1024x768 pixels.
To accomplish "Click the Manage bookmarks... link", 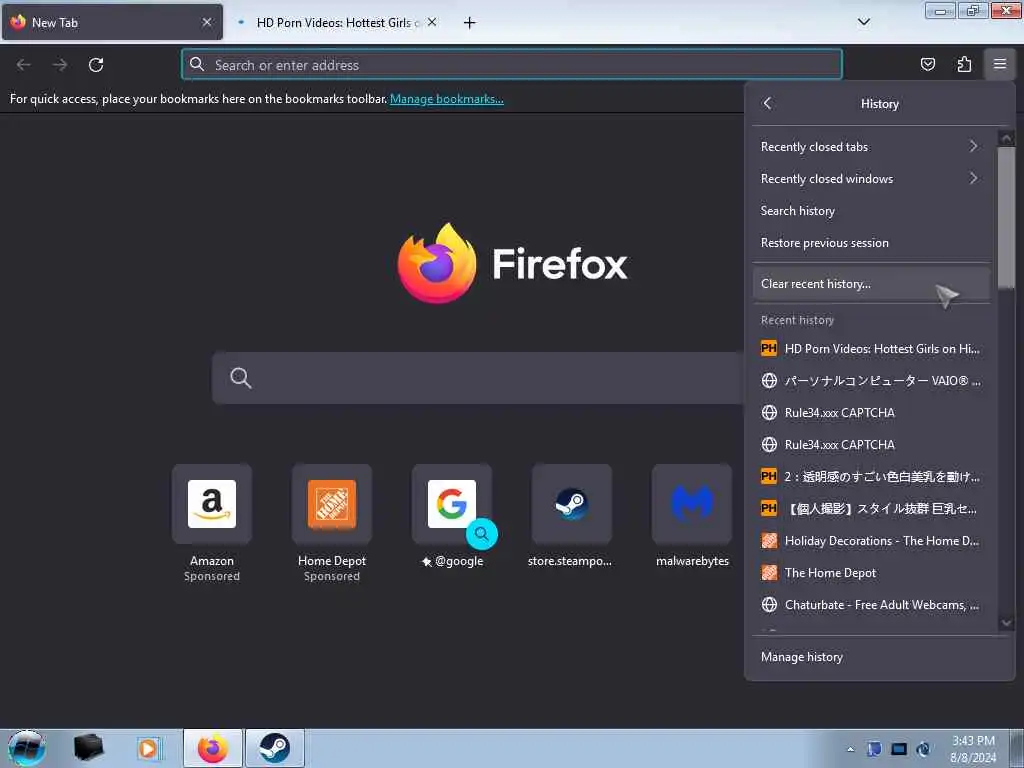I will click(x=447, y=99).
